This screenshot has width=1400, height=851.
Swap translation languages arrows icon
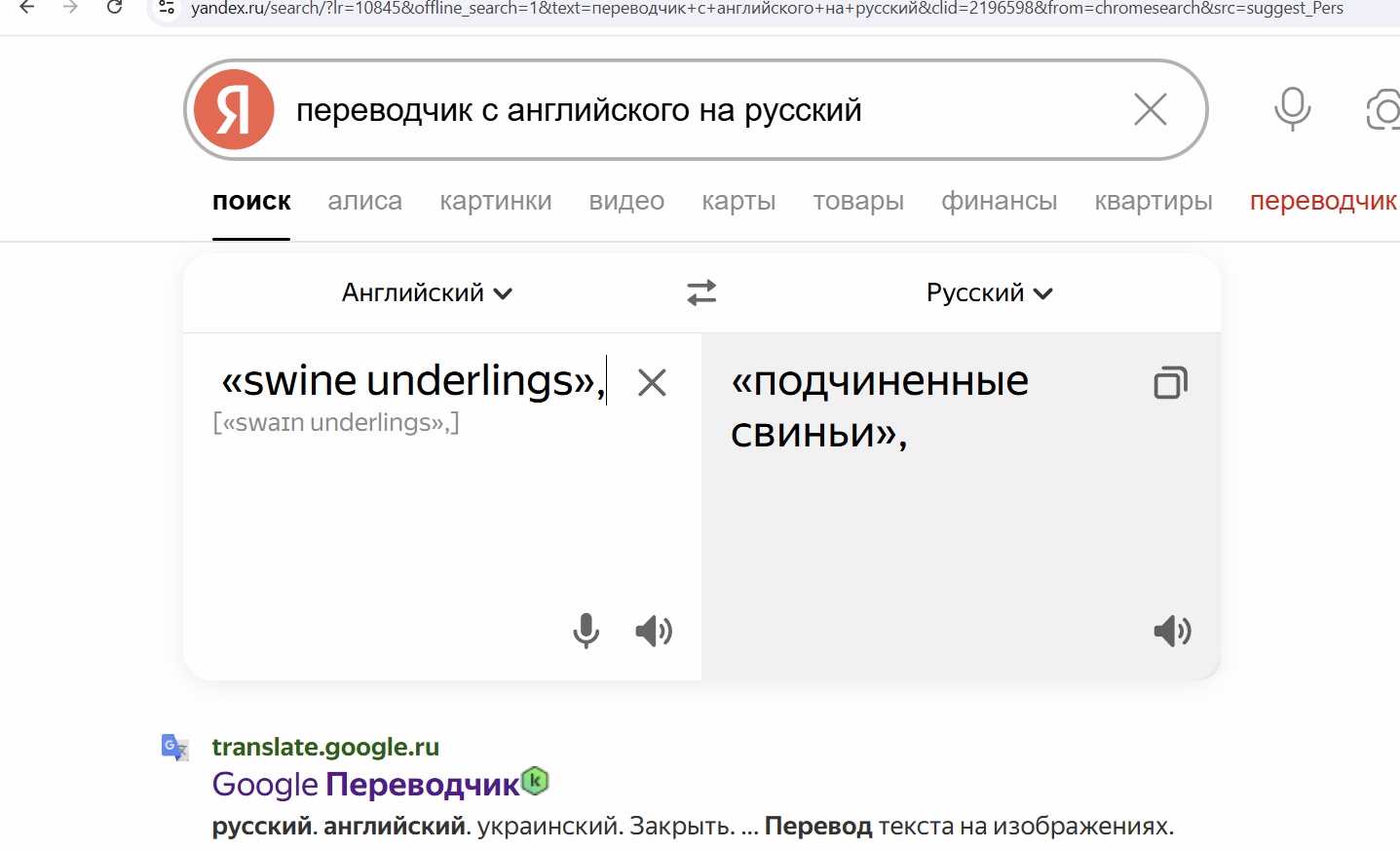pos(701,292)
